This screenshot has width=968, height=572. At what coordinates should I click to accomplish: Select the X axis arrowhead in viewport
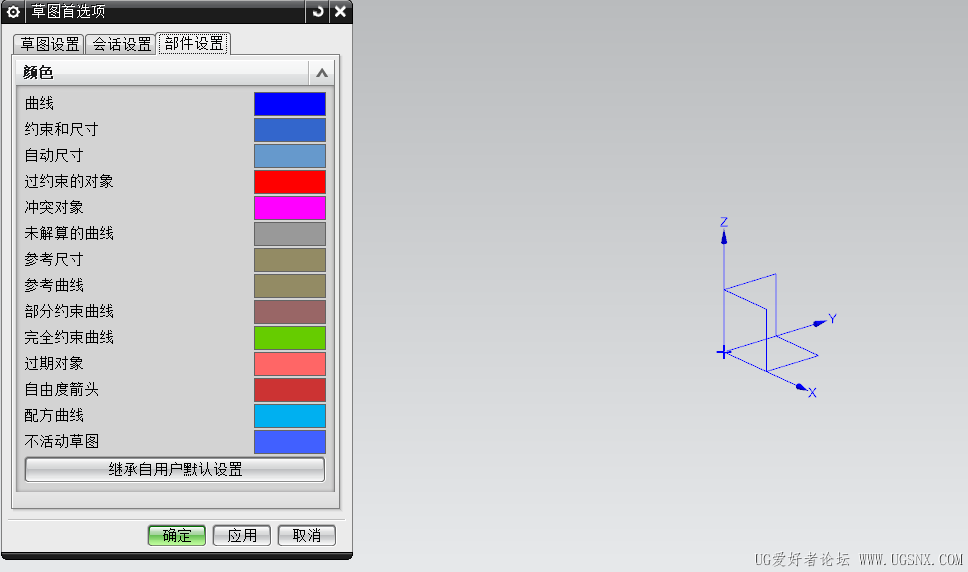point(801,388)
